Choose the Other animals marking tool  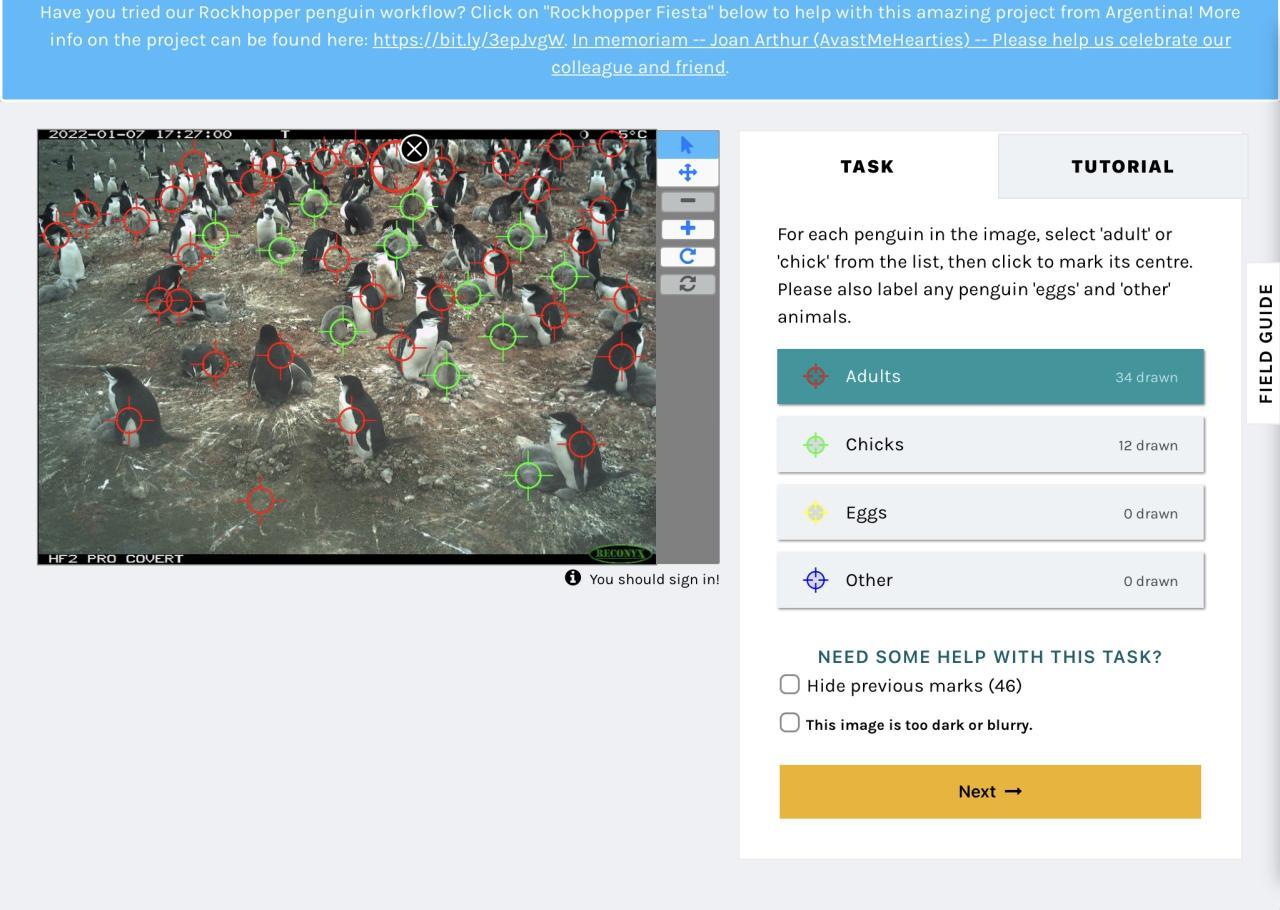click(990, 580)
